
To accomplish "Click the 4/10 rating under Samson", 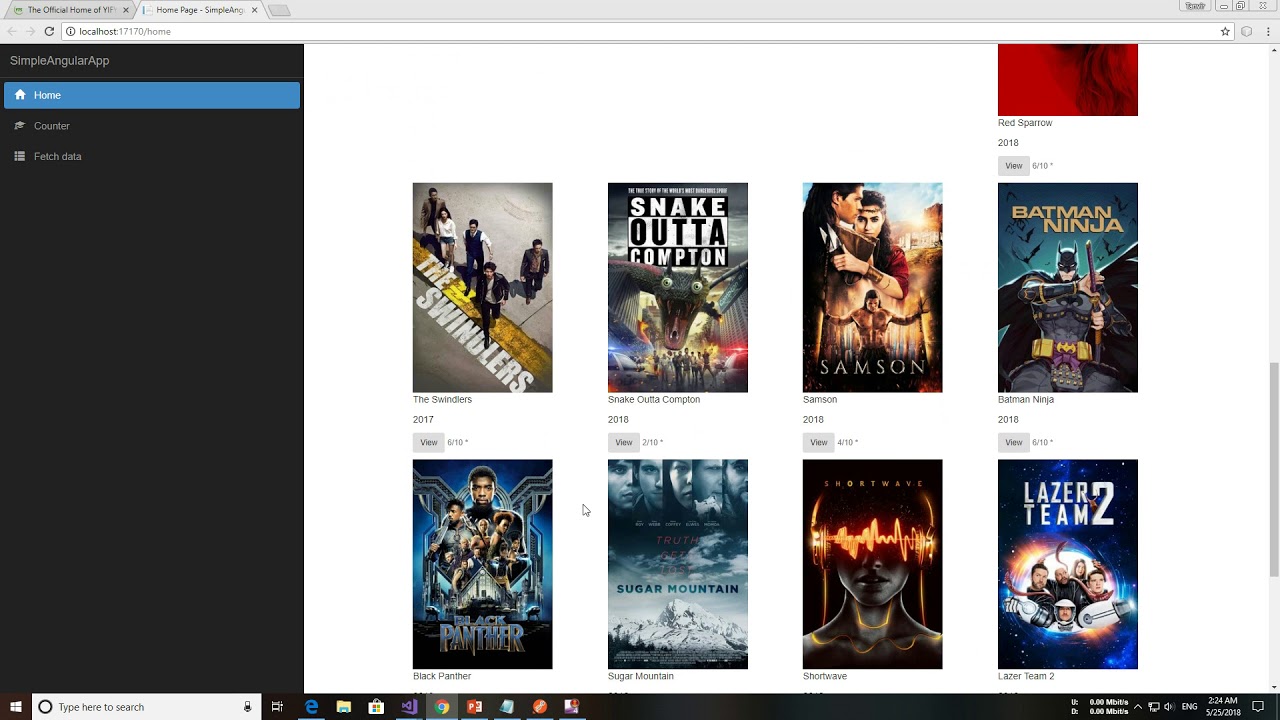I will [847, 442].
